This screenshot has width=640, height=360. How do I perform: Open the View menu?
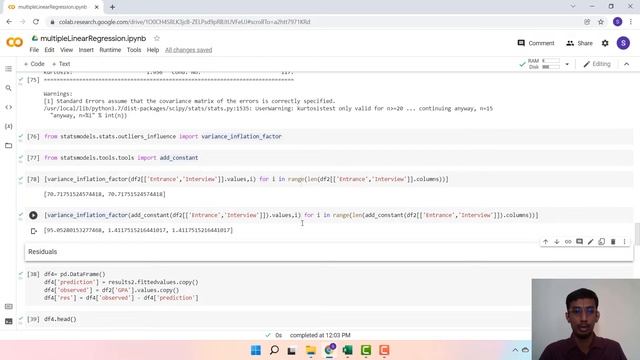(67, 50)
